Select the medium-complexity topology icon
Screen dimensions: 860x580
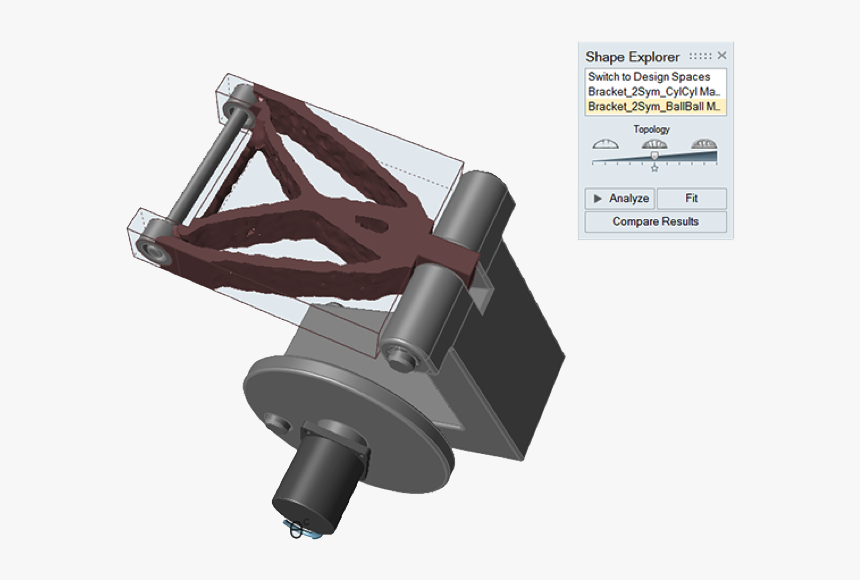click(654, 143)
